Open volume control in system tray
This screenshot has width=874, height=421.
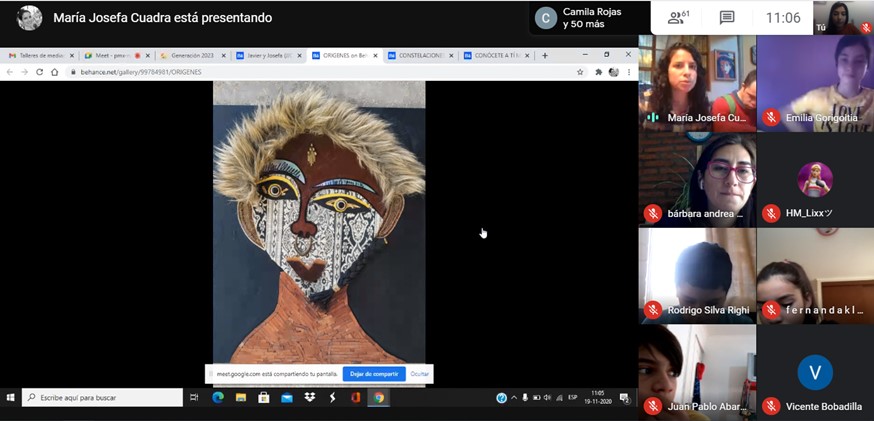coord(547,398)
